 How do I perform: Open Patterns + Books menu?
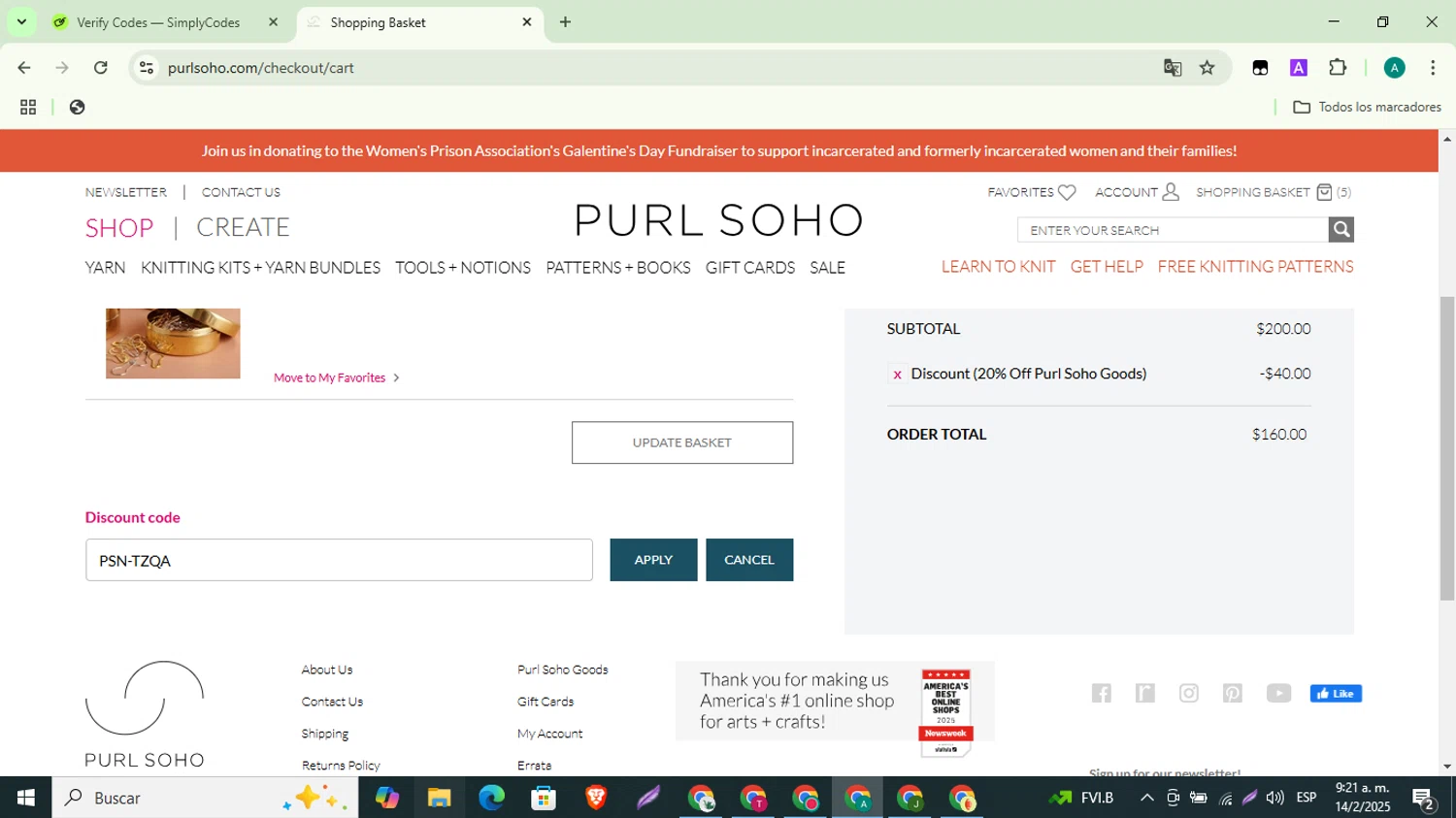point(618,268)
